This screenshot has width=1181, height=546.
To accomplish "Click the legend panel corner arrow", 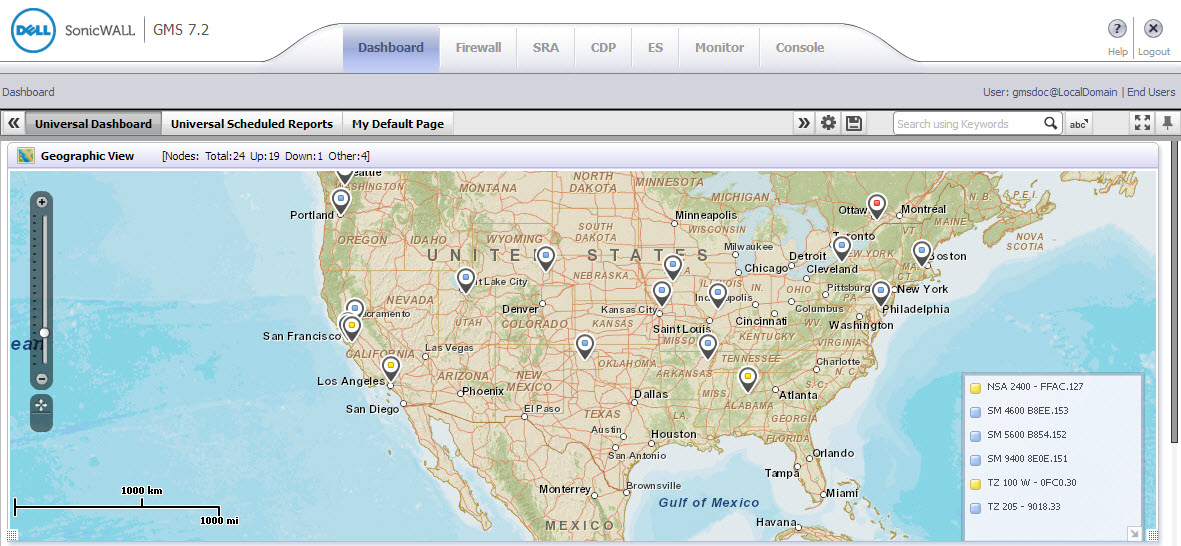I will point(1134,534).
